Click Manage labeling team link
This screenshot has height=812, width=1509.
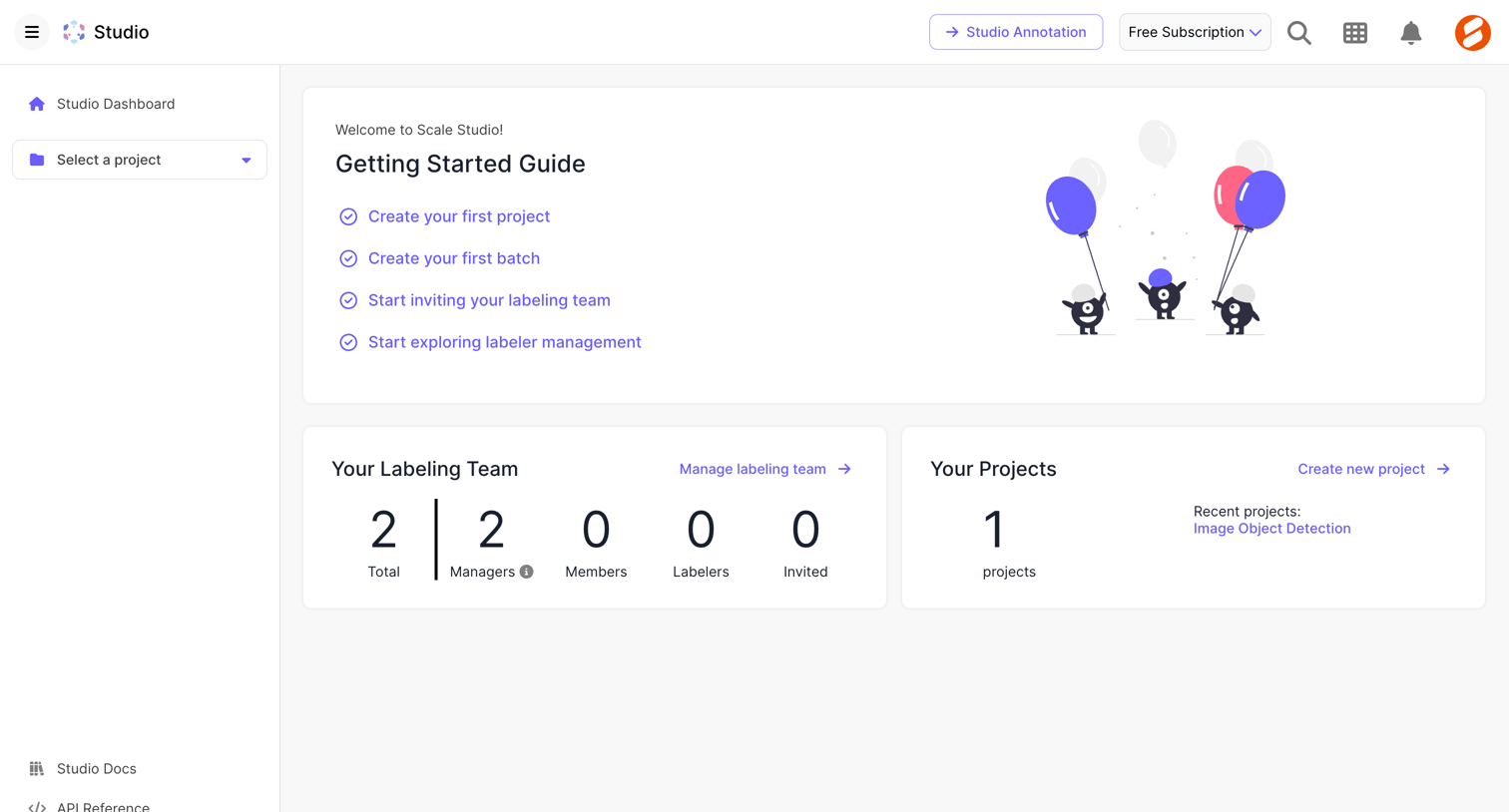click(x=753, y=469)
